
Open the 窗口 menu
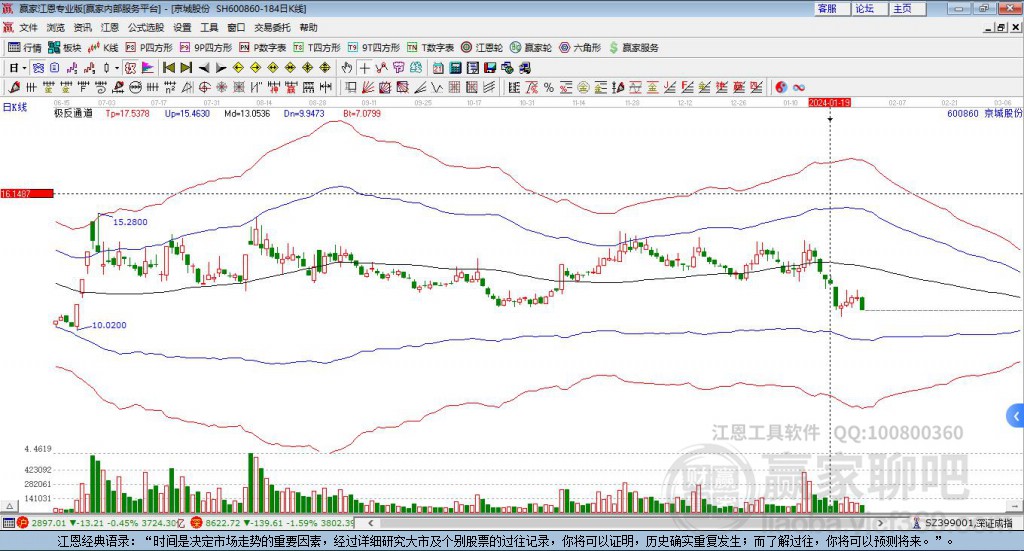(x=236, y=27)
